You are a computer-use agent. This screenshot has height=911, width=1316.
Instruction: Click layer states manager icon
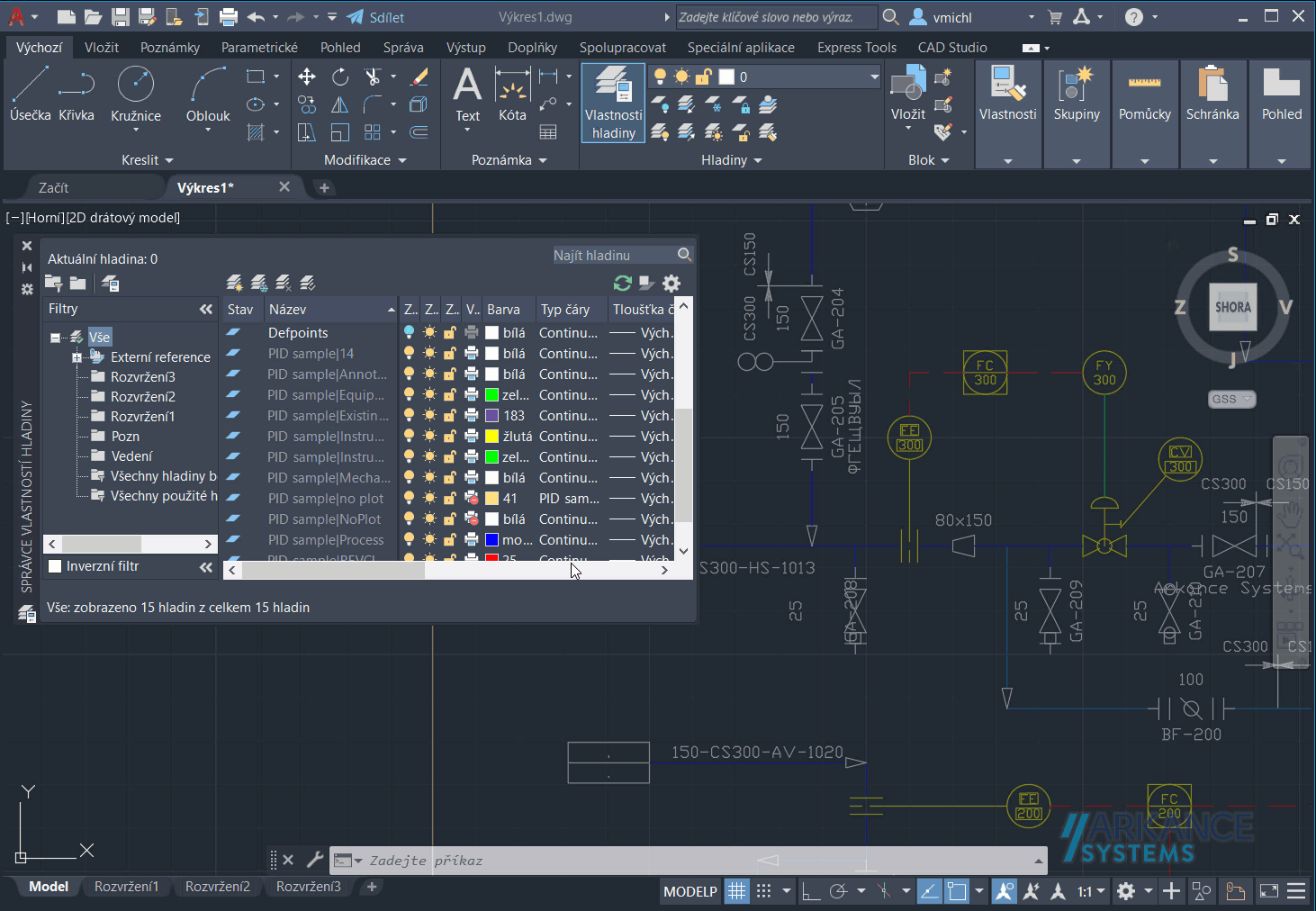coord(111,284)
